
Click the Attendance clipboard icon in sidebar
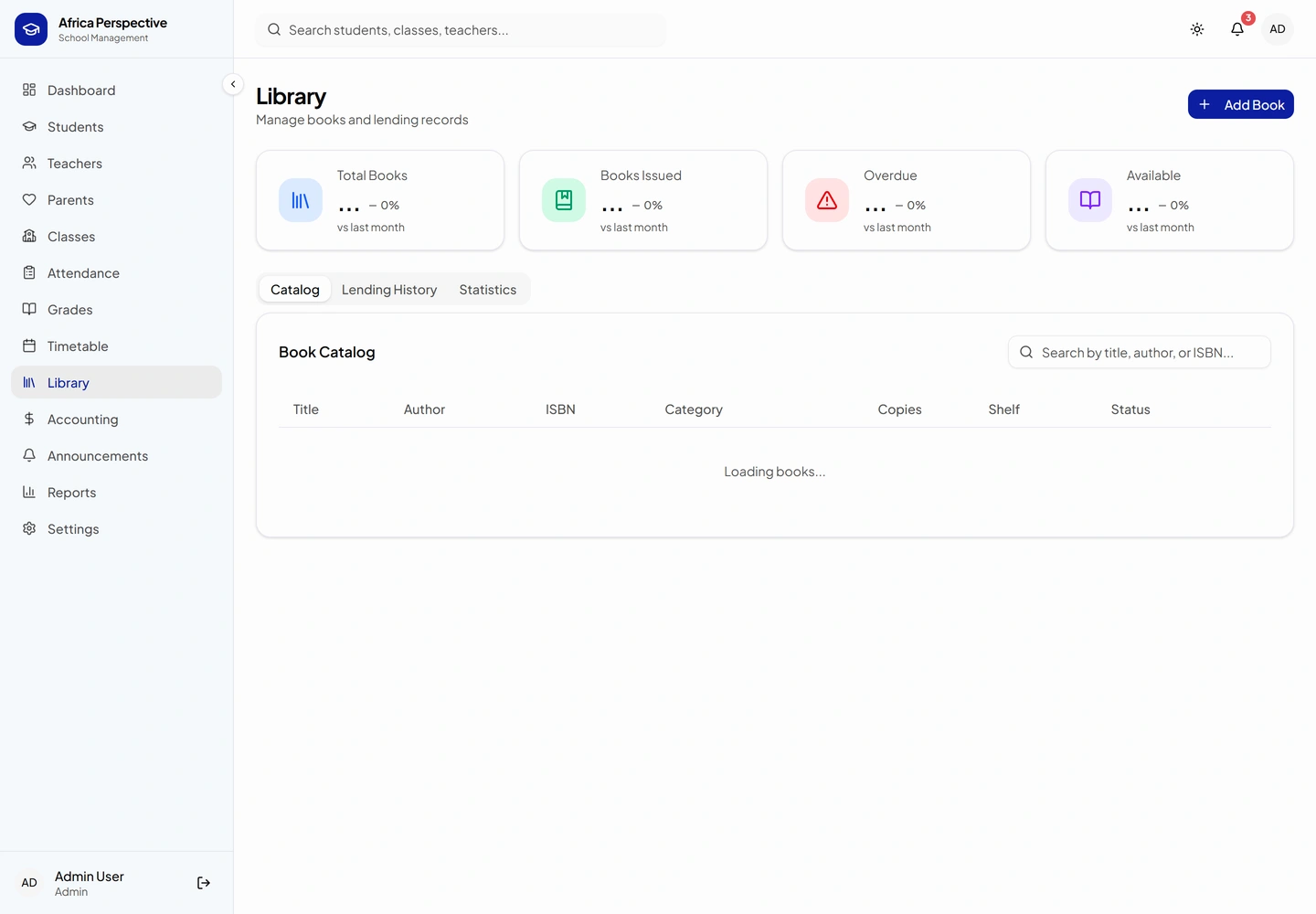[x=29, y=272]
